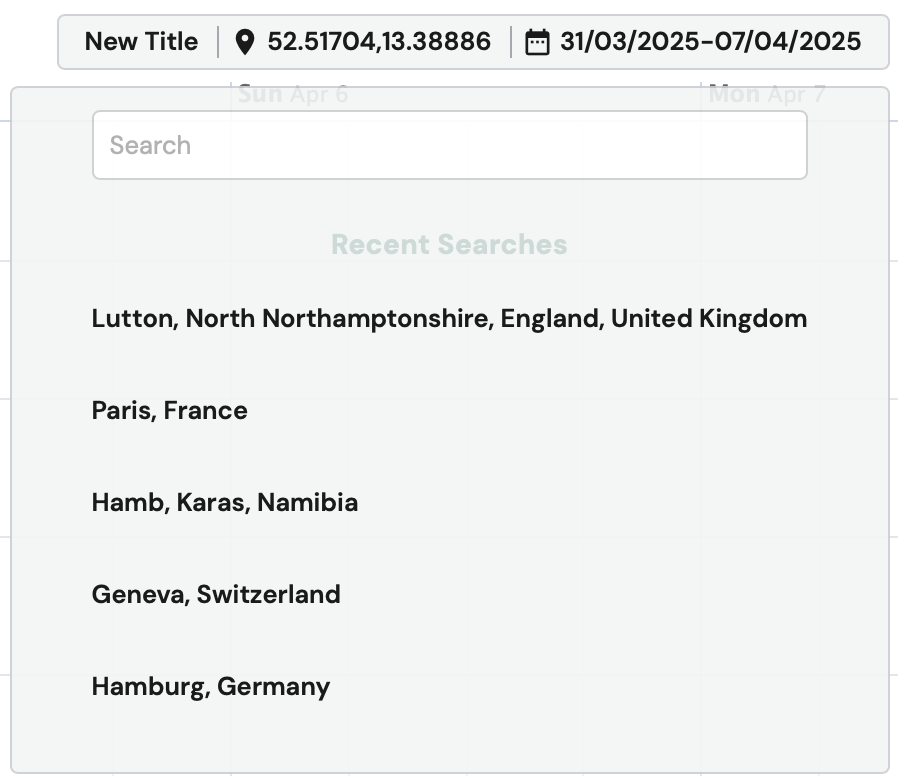The height and width of the screenshot is (776, 898).
Task: Click the calendar grid strip left of the panel
Action: tap(5, 401)
